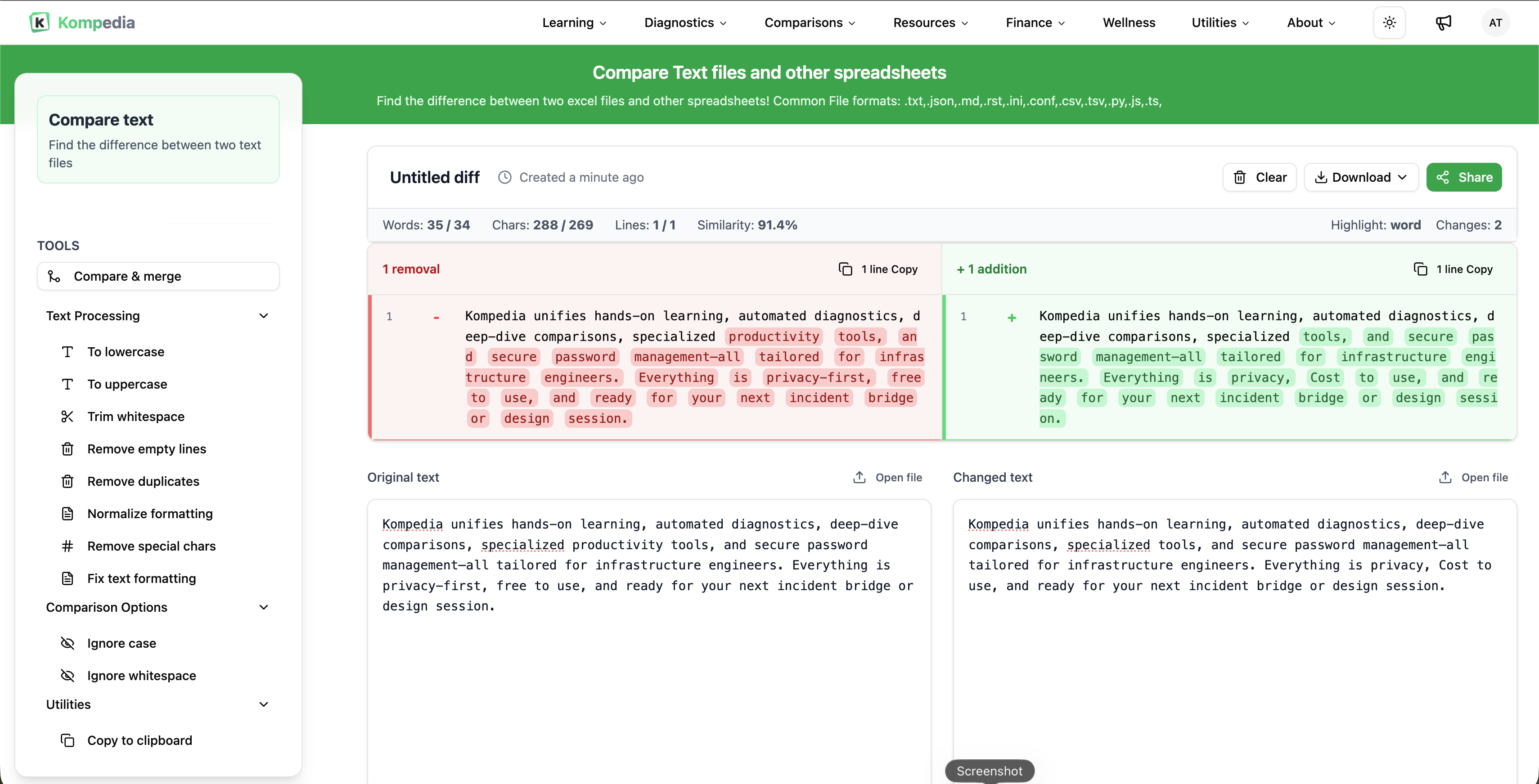This screenshot has width=1539, height=784.
Task: Click inside the Original text area
Action: pos(648,669)
